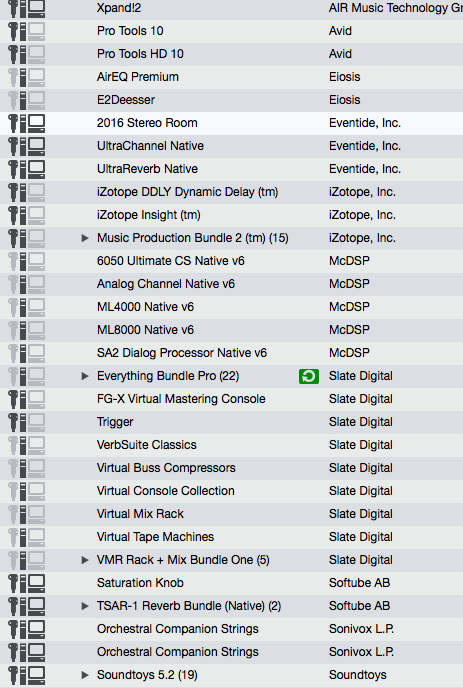Screen dimensions: 463x688
Task: Select the iZotope Insight (tm) license name
Action: (x=149, y=215)
